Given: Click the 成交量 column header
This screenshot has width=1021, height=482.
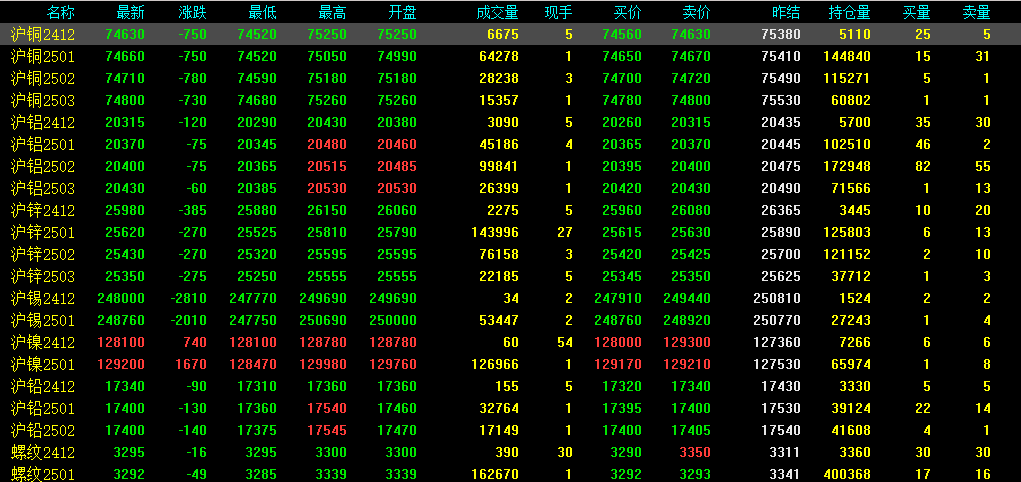Looking at the screenshot, I should [497, 12].
